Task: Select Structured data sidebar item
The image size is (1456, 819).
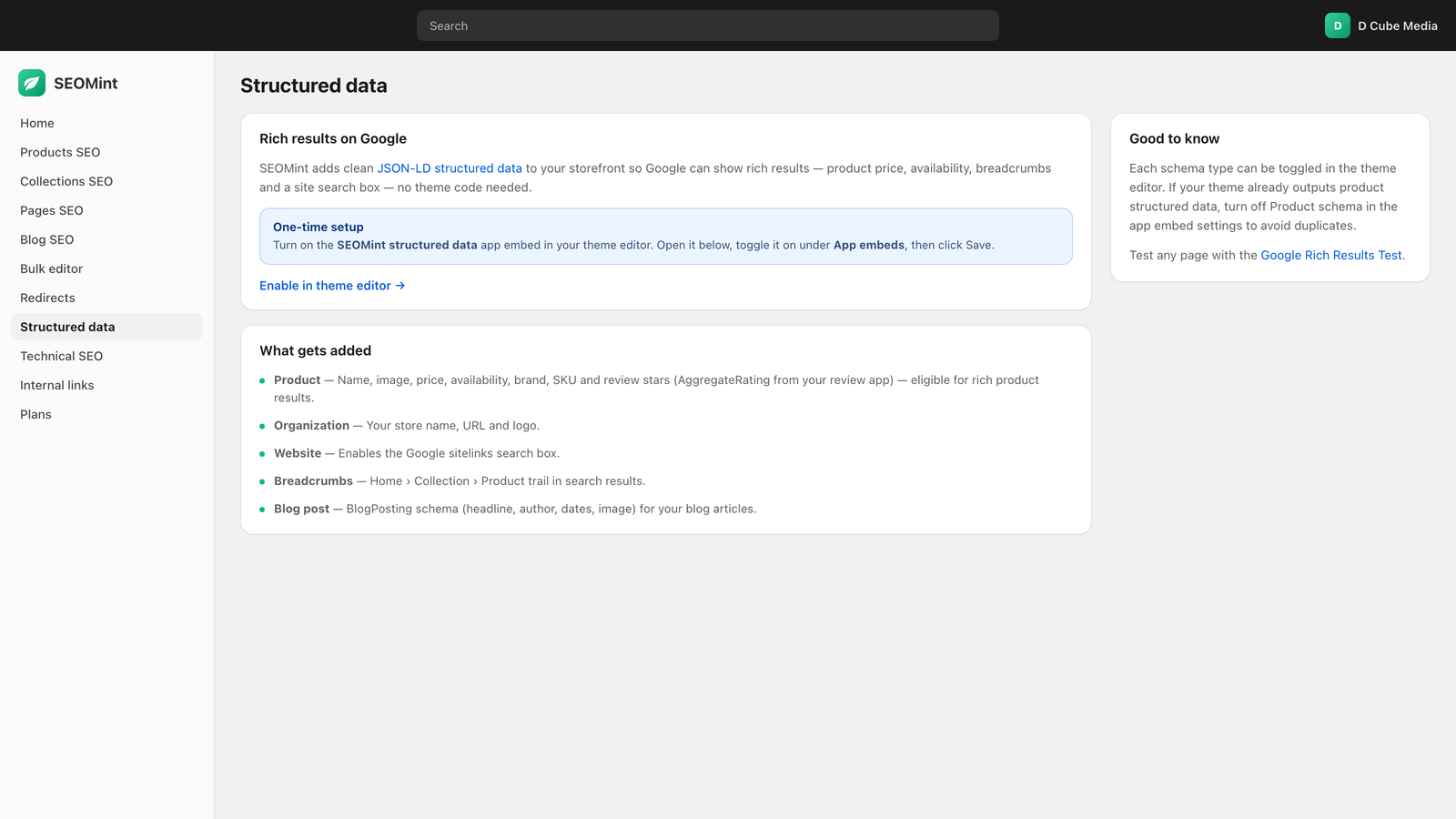Action: coord(106,327)
